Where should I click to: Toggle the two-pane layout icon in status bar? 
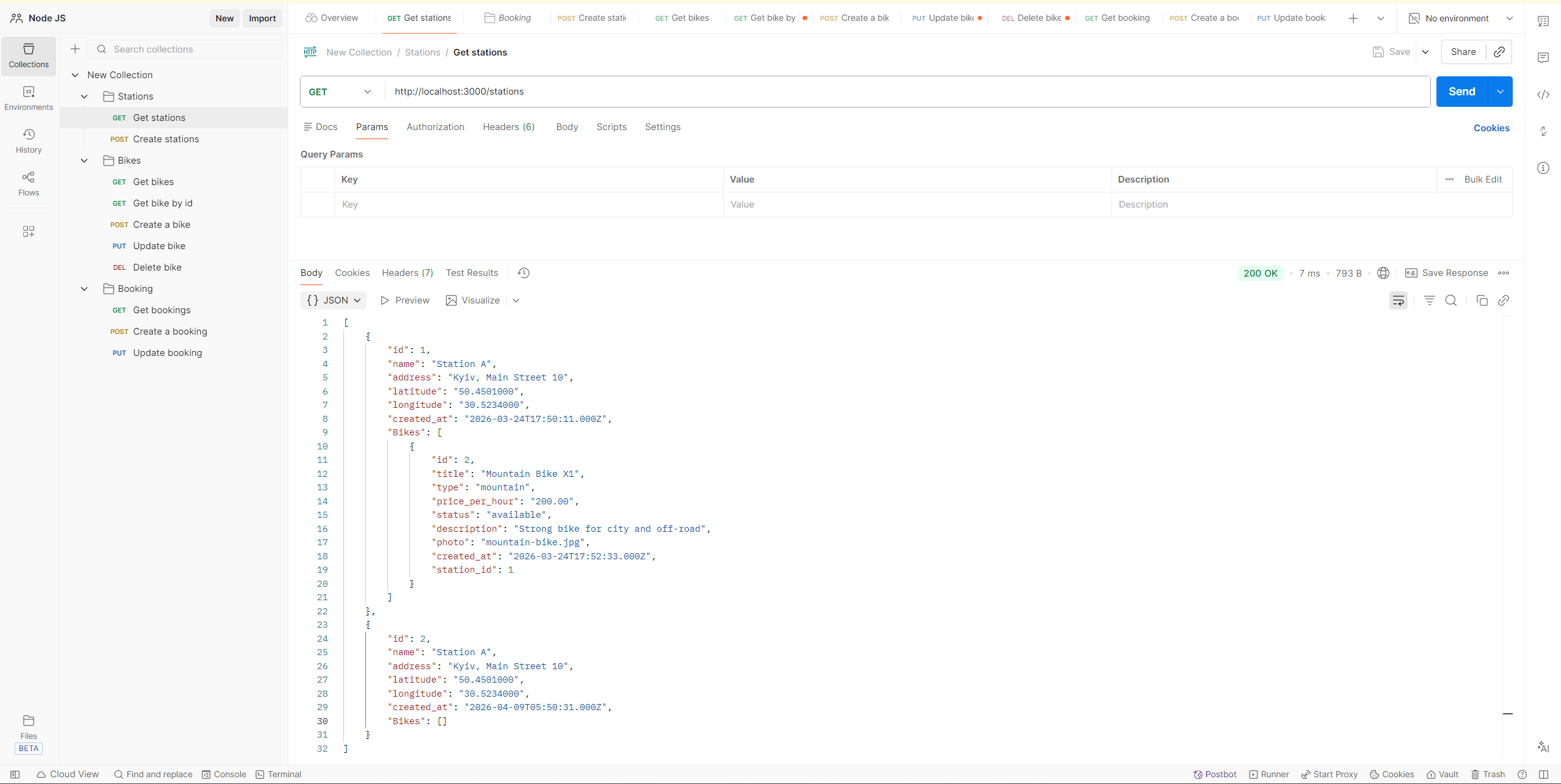click(x=1544, y=774)
